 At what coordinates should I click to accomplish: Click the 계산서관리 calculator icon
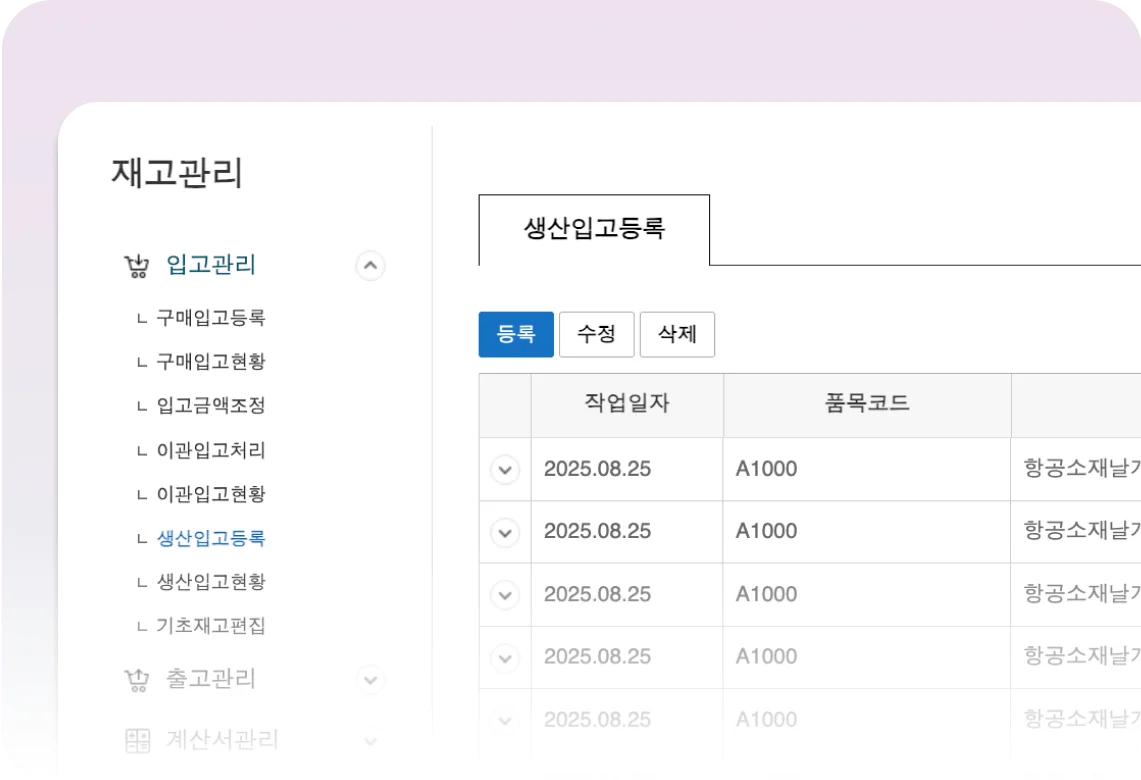point(137,741)
